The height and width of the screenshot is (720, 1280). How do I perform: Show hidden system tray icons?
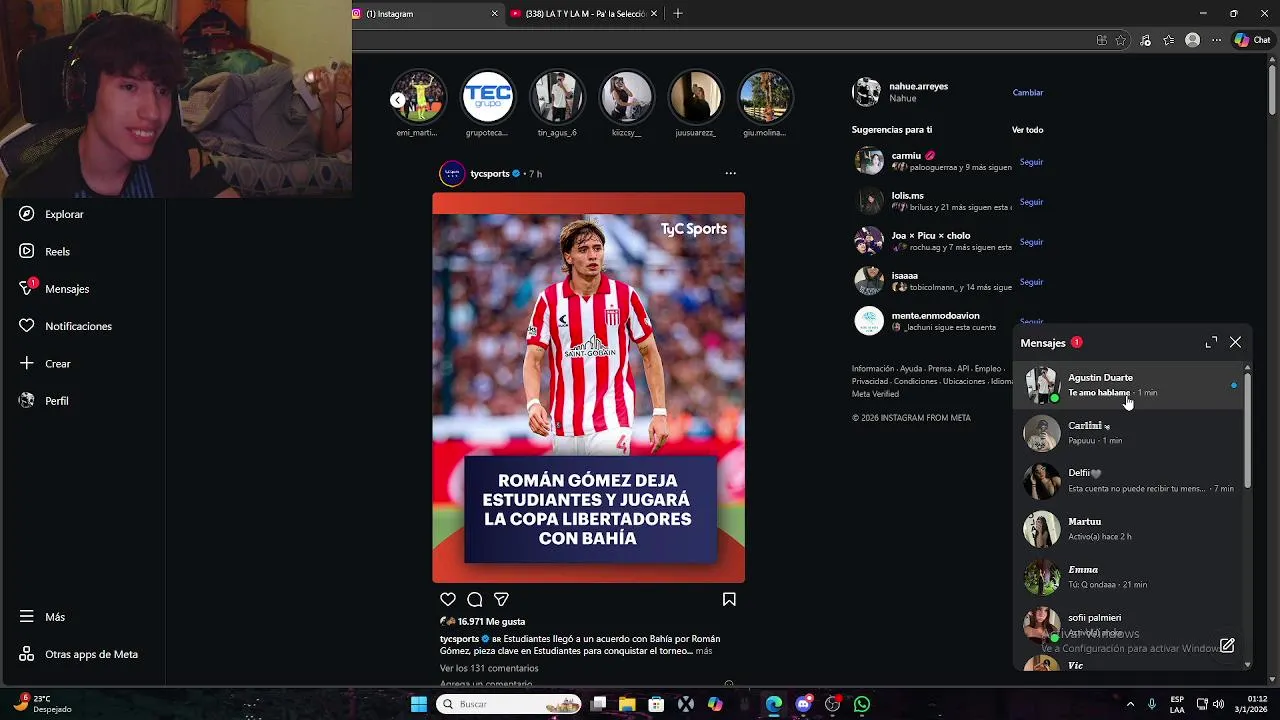(1131, 704)
